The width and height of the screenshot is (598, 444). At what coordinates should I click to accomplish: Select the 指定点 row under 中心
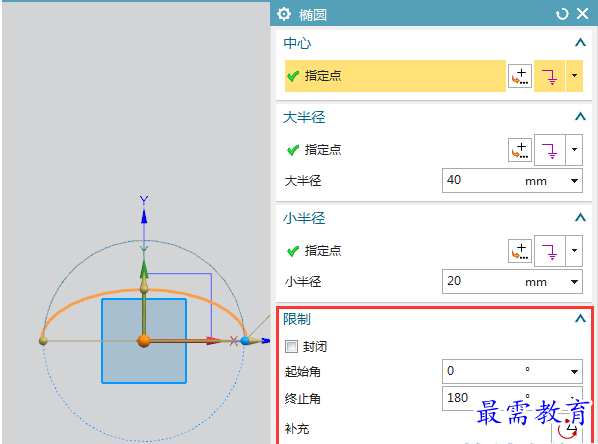pos(395,76)
